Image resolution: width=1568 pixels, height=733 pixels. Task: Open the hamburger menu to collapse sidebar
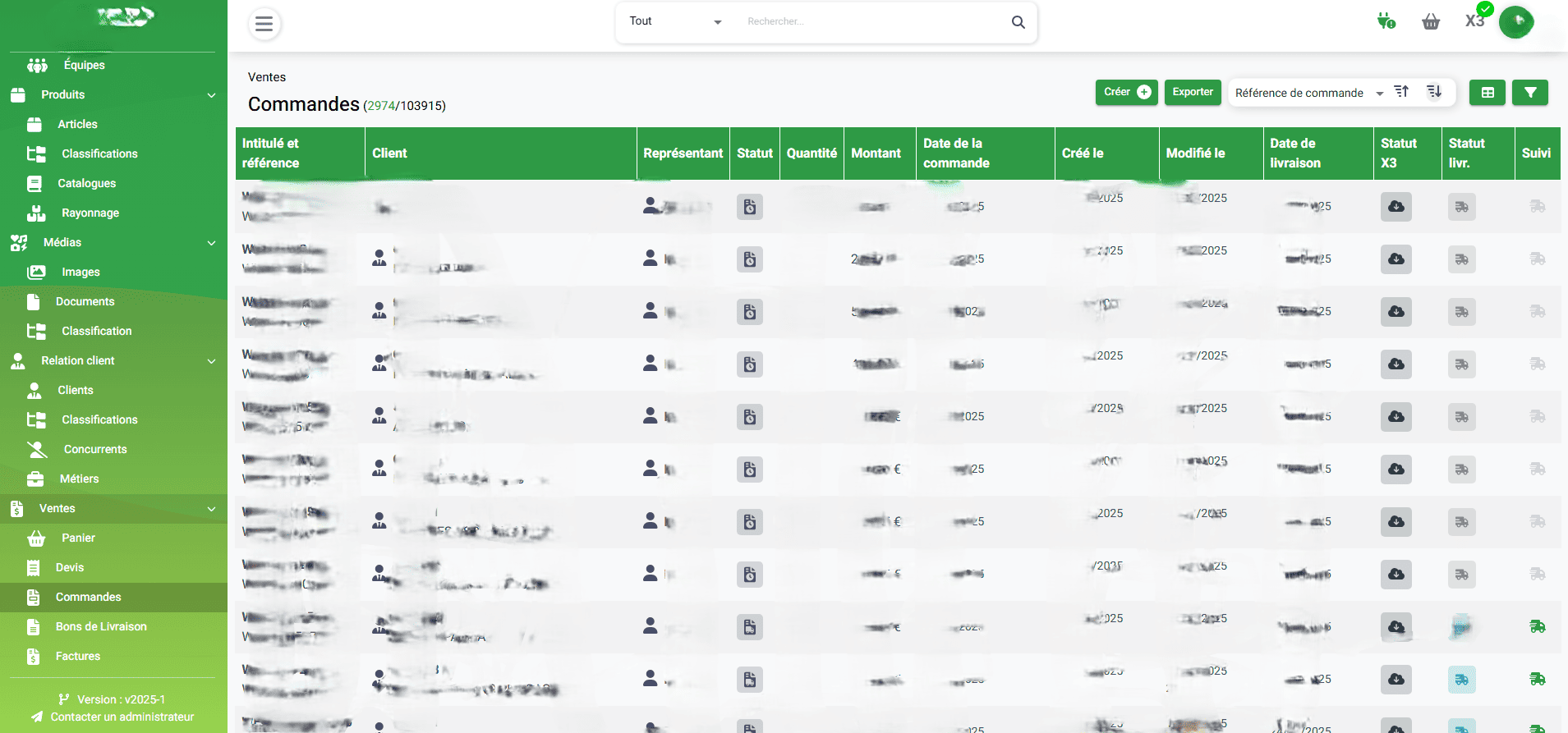pyautogui.click(x=264, y=24)
